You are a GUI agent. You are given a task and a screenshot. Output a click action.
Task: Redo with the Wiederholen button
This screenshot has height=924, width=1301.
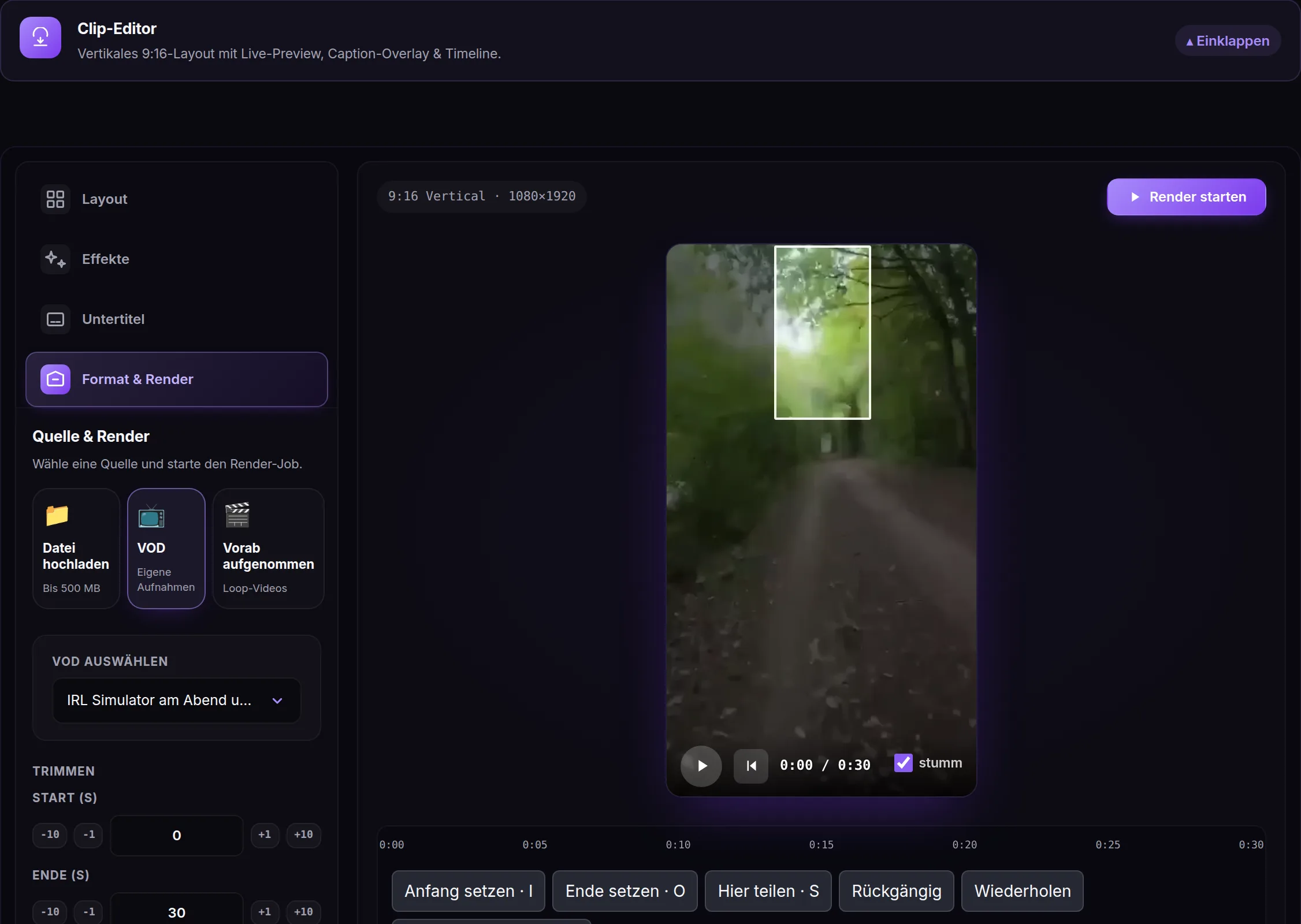point(1023,891)
